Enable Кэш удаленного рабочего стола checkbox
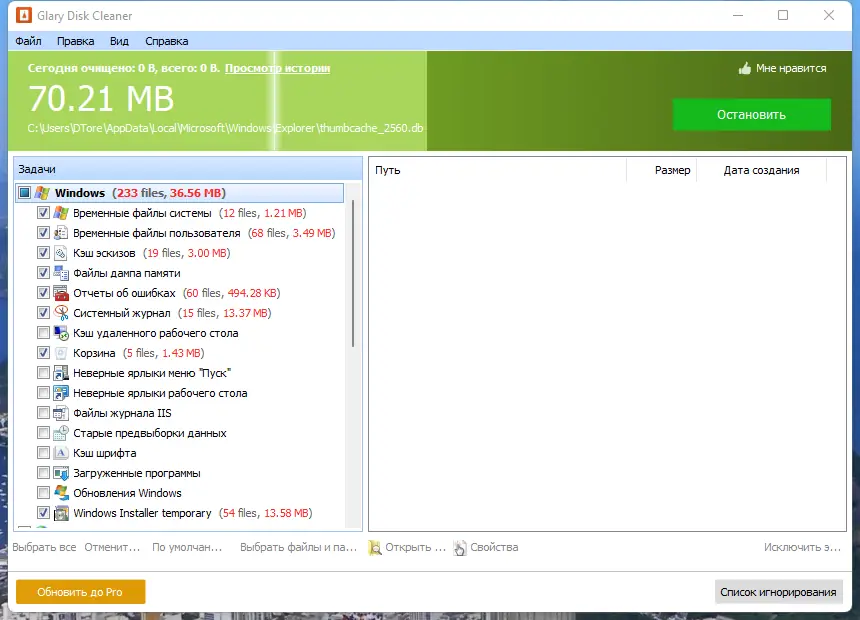Viewport: 860px width, 620px height. 43,333
